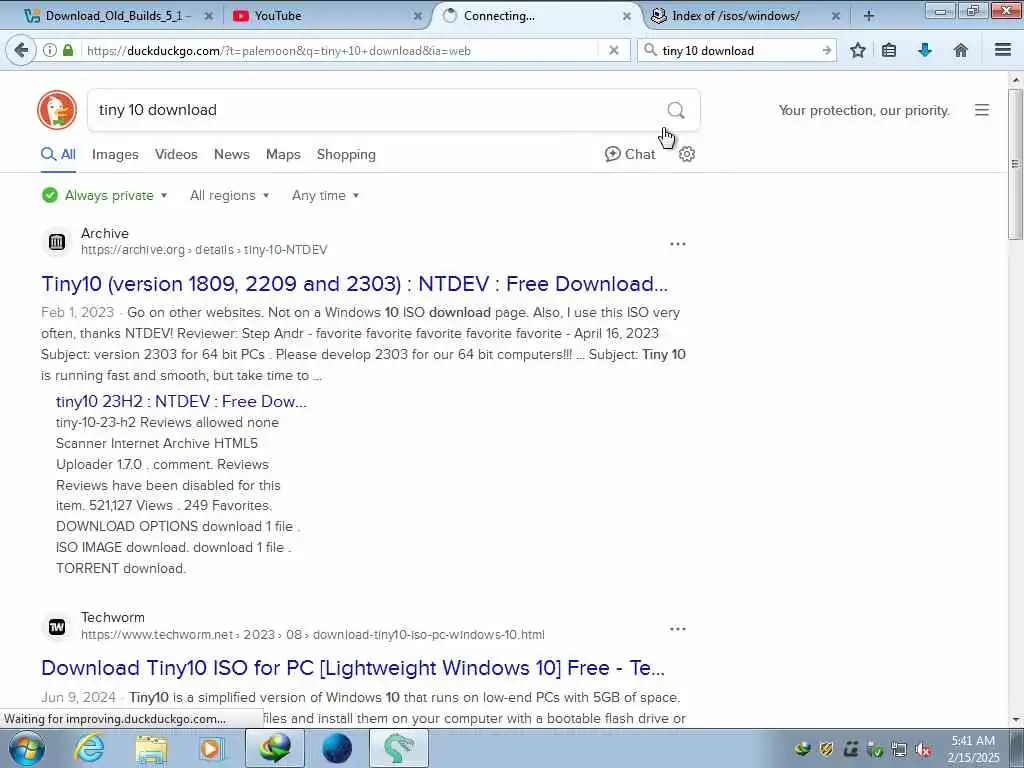Open site identity info icon in address bar
The width and height of the screenshot is (1024, 768).
tap(50, 50)
